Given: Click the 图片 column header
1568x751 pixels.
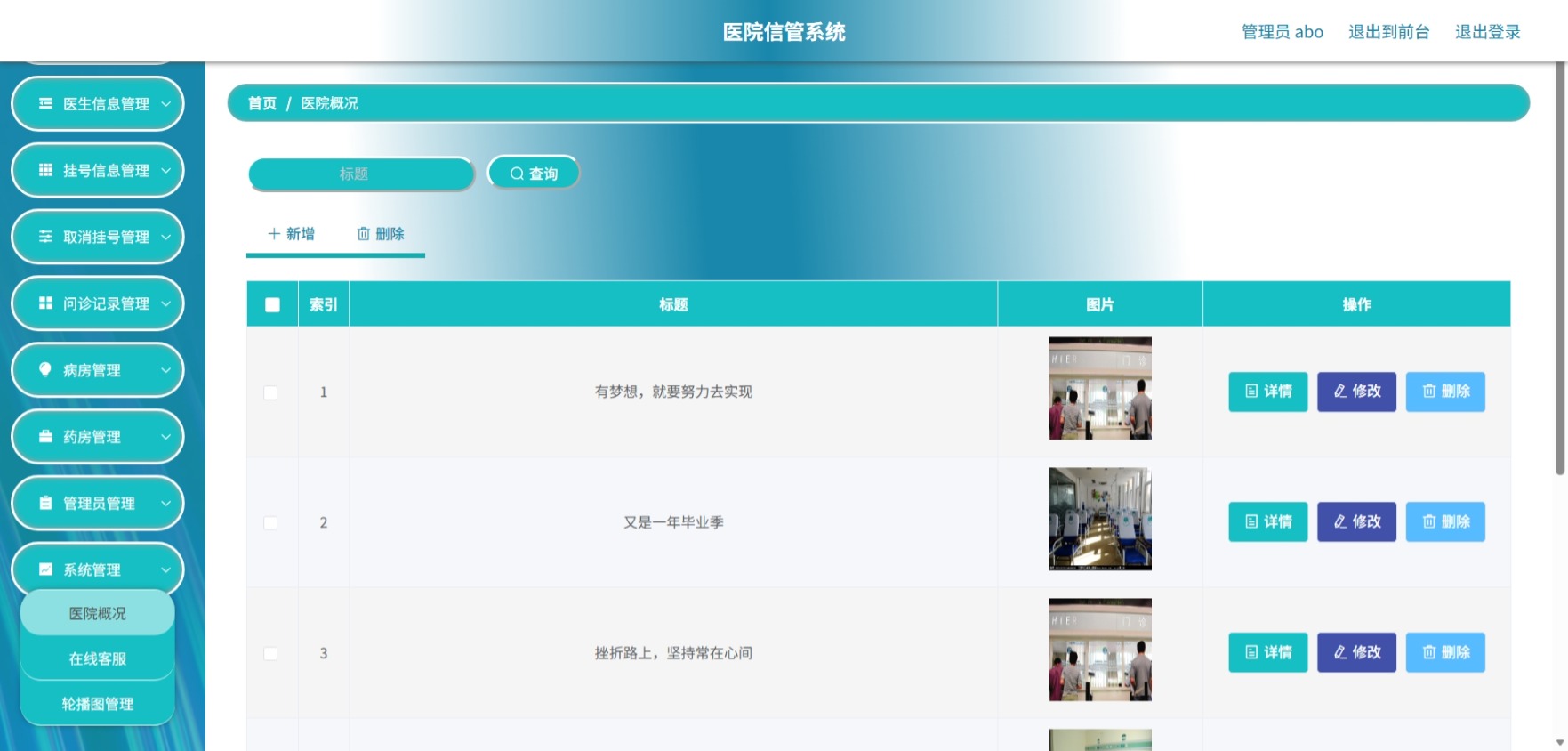Looking at the screenshot, I should click(x=1100, y=304).
